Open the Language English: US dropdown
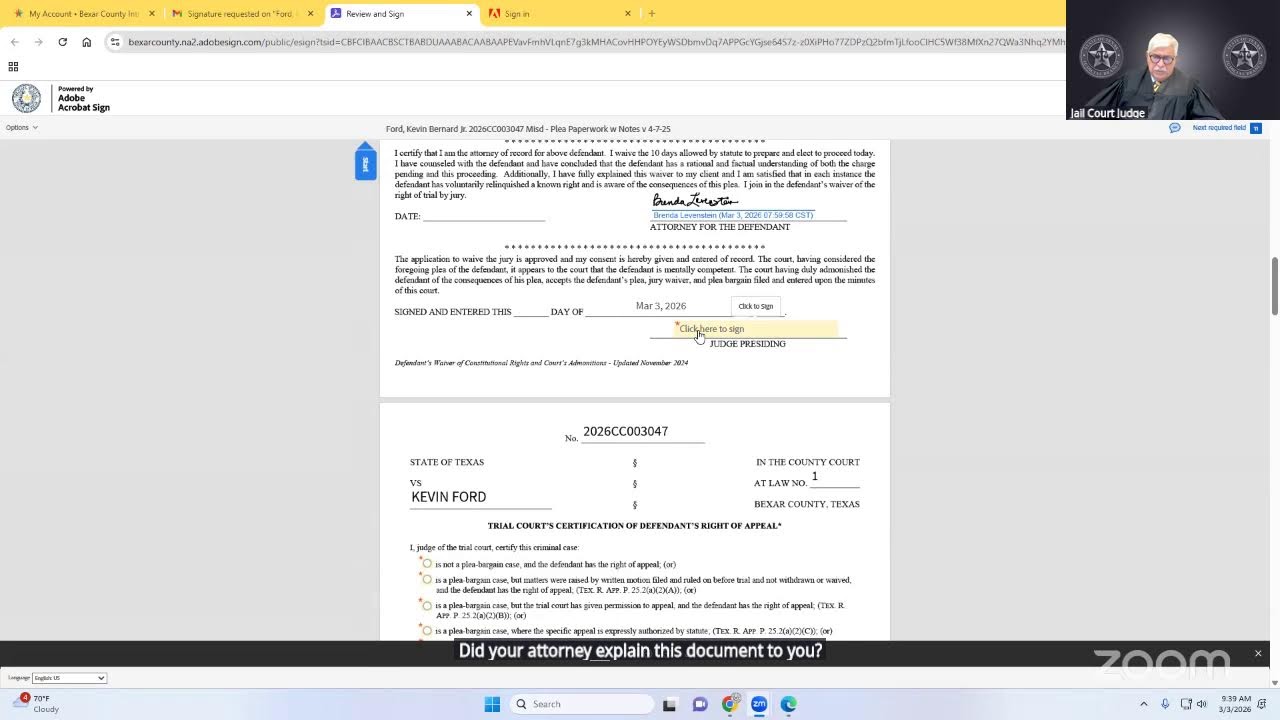This screenshot has height=720, width=1280. click(69, 678)
